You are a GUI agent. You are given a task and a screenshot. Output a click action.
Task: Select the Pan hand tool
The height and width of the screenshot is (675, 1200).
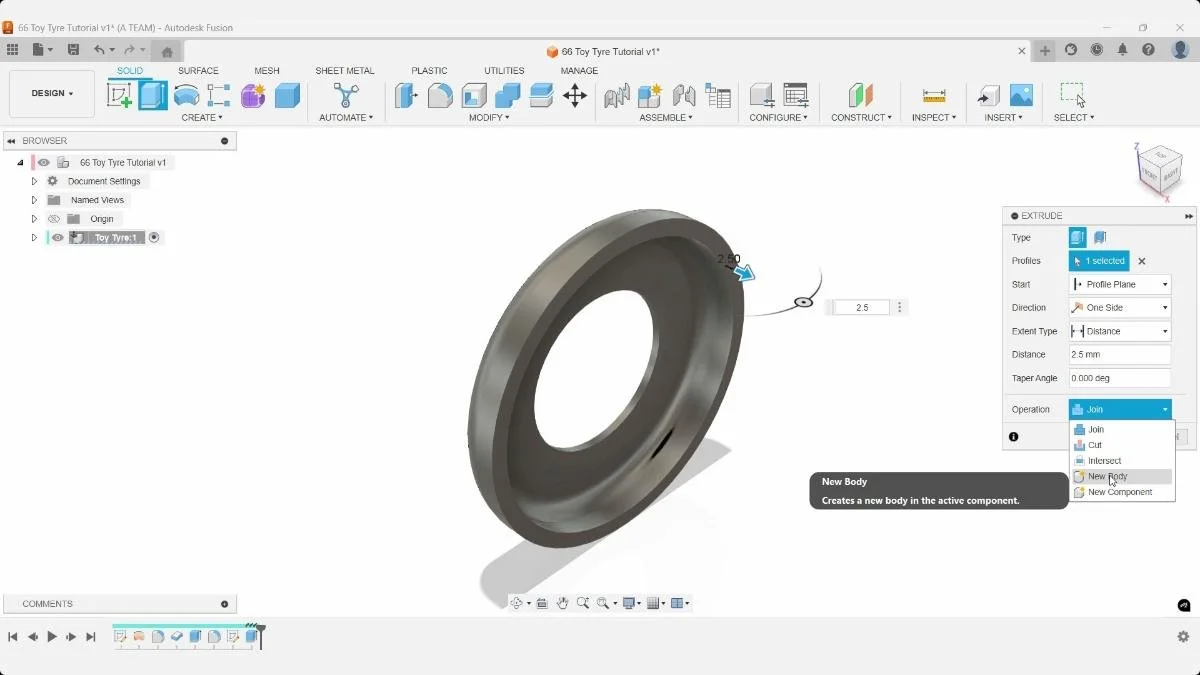click(x=563, y=603)
